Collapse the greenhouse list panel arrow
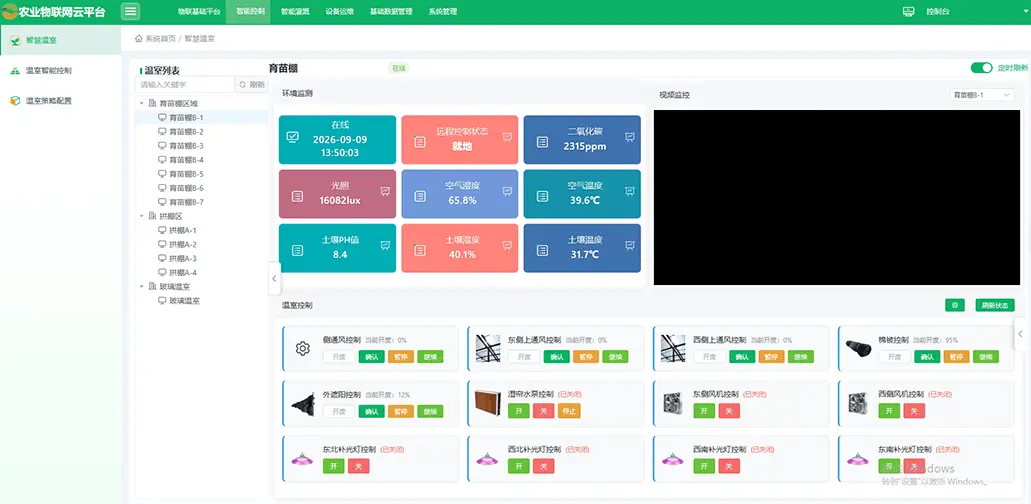 click(274, 279)
